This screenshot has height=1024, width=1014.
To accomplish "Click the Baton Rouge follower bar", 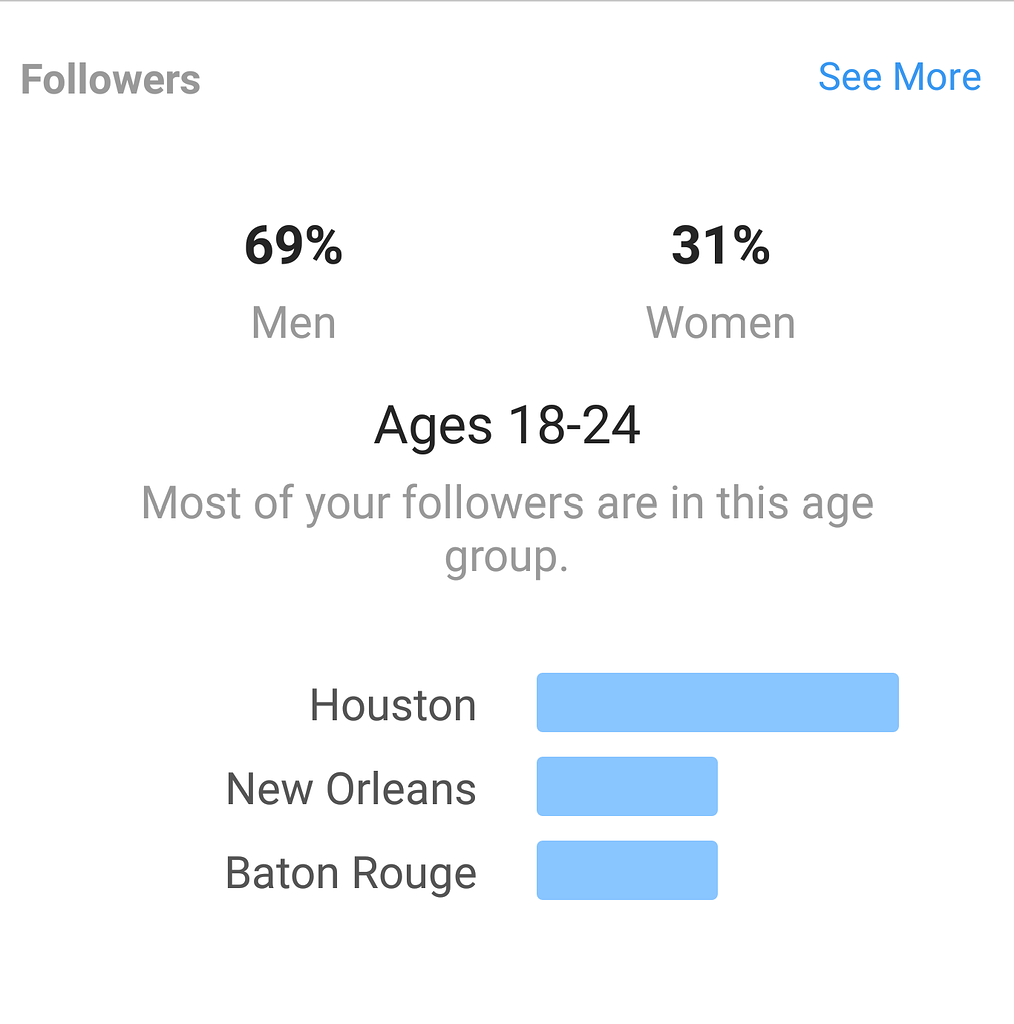I will click(x=627, y=870).
